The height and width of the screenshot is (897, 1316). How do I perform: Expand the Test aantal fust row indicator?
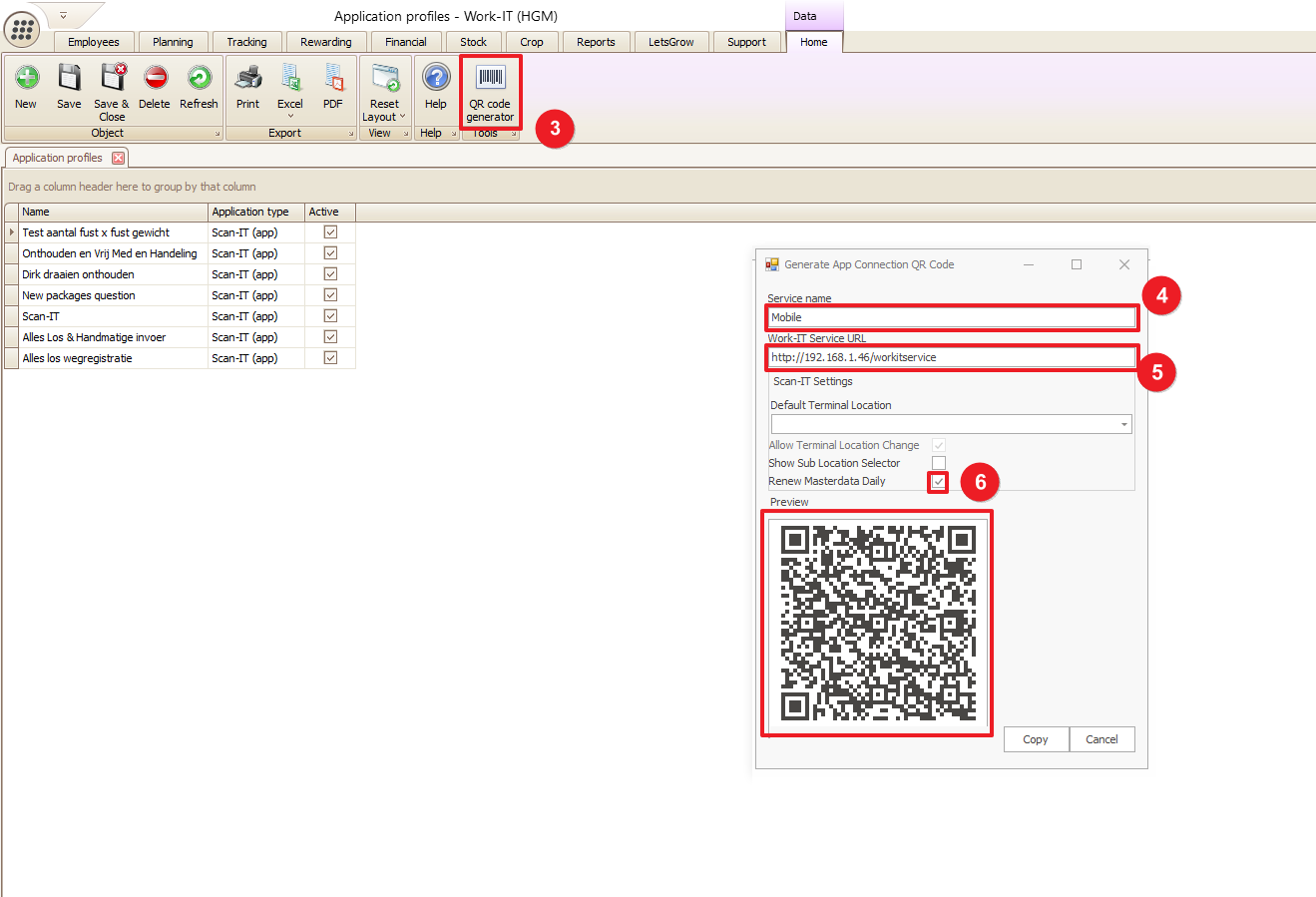click(12, 232)
